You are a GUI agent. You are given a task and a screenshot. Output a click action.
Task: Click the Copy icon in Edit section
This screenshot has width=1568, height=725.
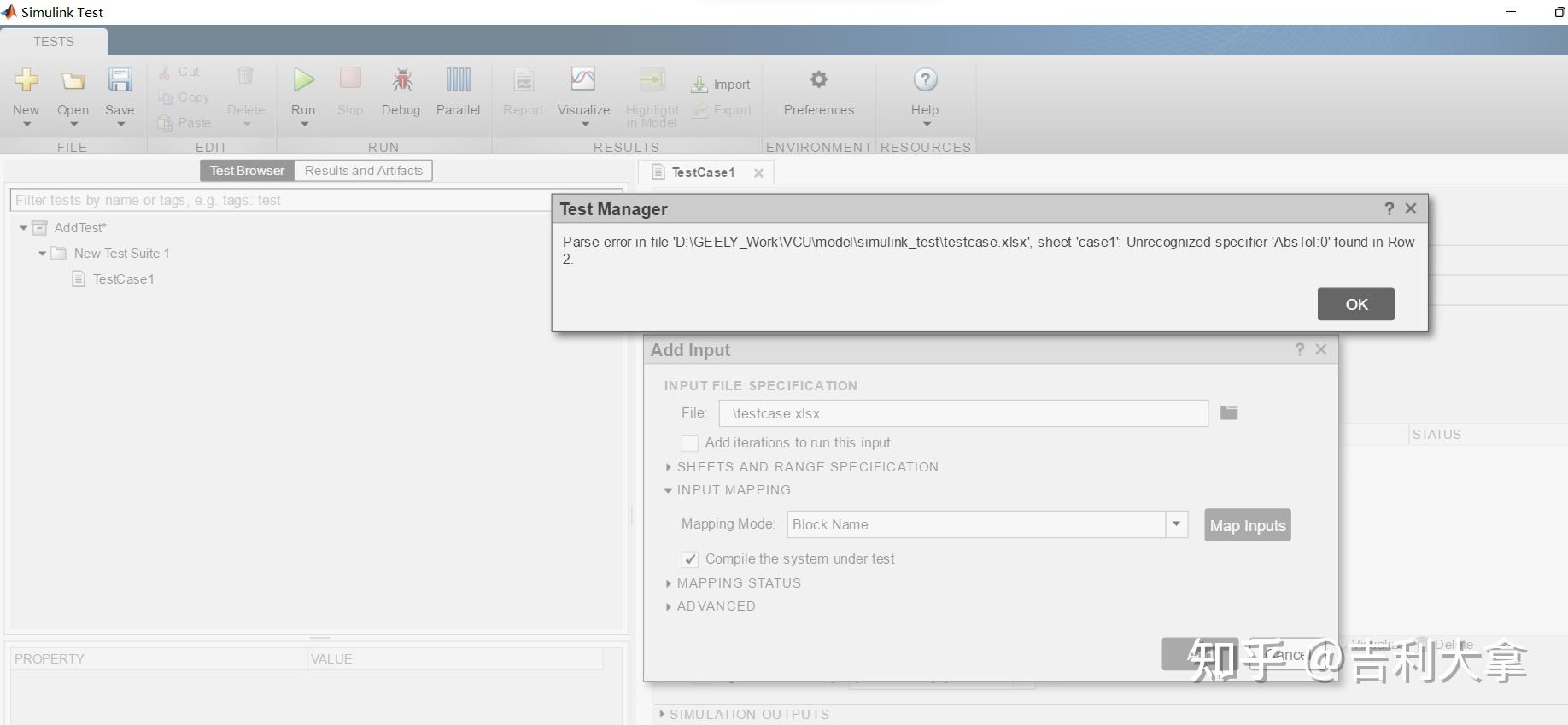click(165, 98)
